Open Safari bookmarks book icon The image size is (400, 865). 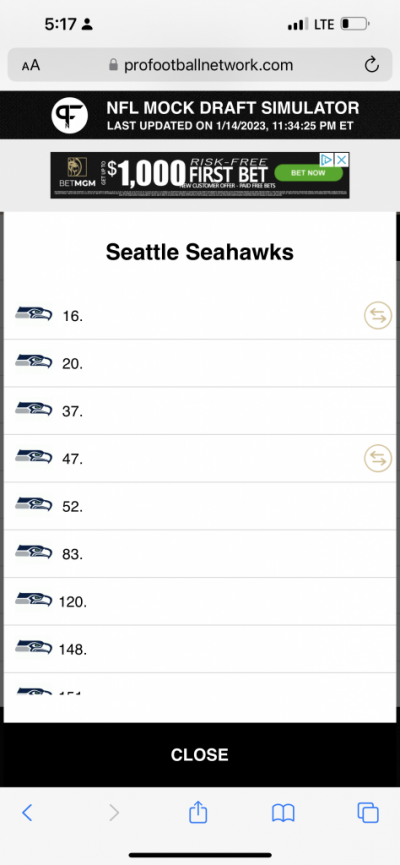coord(283,813)
